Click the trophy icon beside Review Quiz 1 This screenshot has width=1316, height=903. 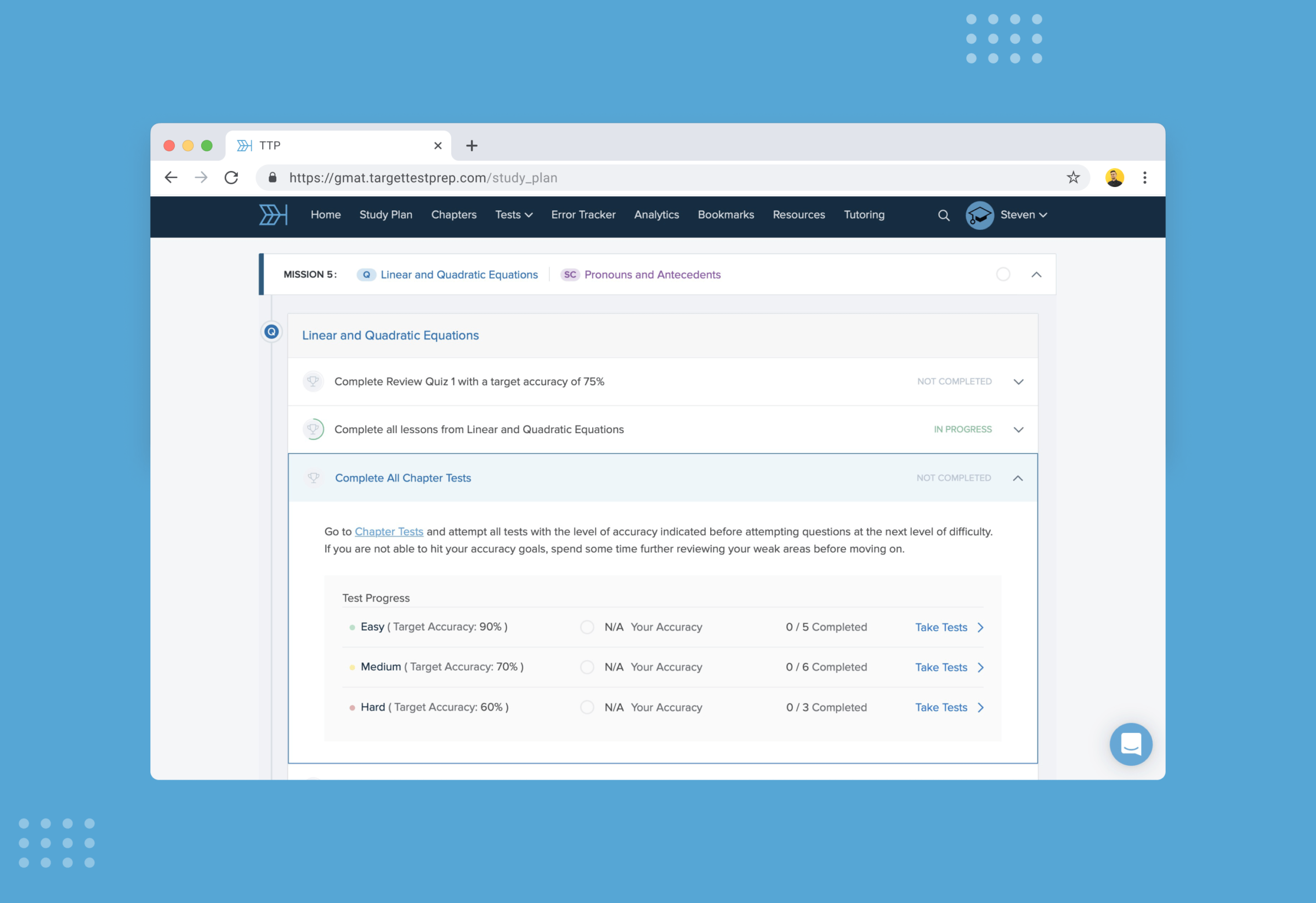(313, 382)
